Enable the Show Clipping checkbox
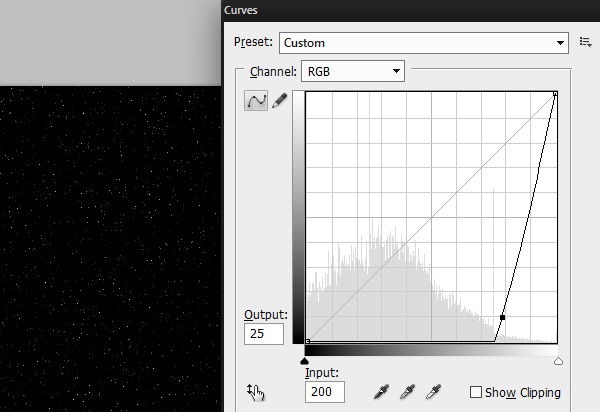The width and height of the screenshot is (600, 412). click(476, 392)
